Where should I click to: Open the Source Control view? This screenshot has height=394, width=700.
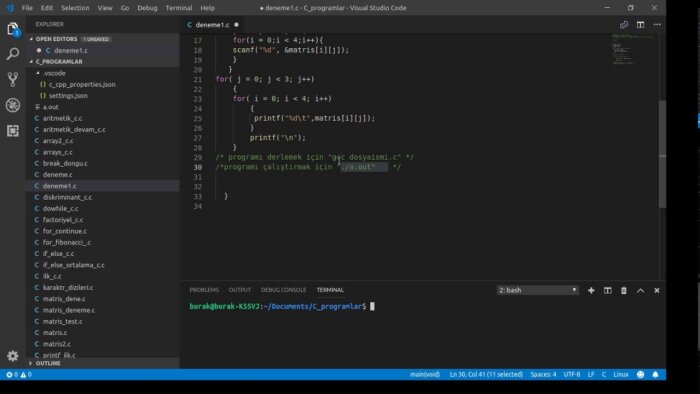pos(13,79)
